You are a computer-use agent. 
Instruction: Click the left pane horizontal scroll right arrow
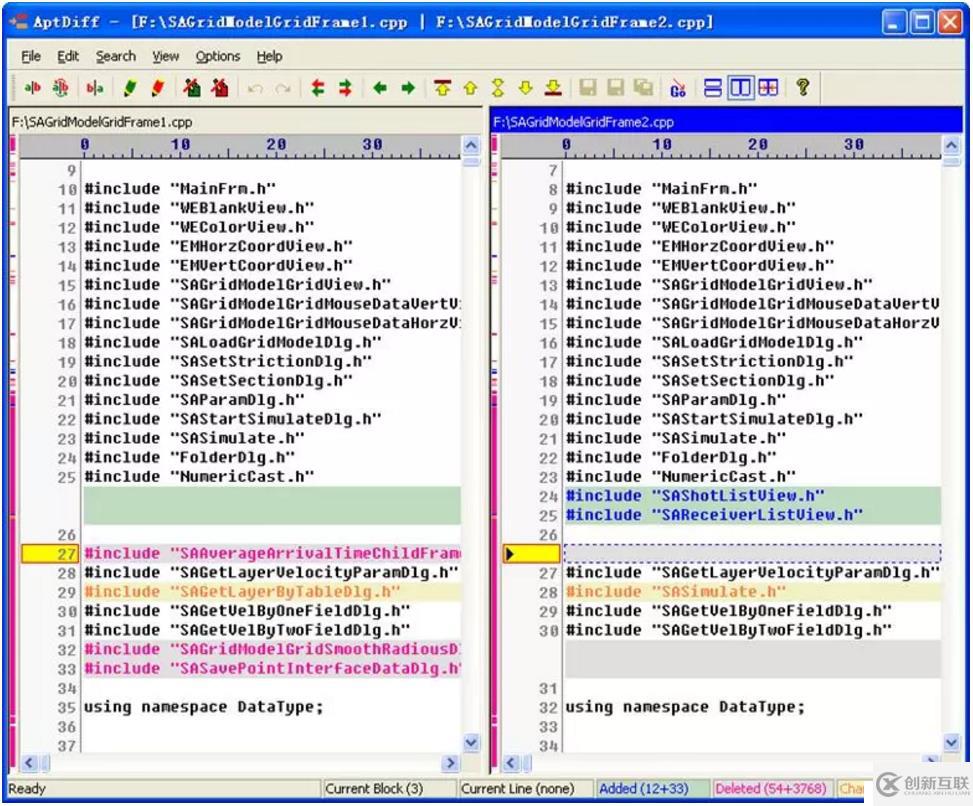tap(451, 763)
